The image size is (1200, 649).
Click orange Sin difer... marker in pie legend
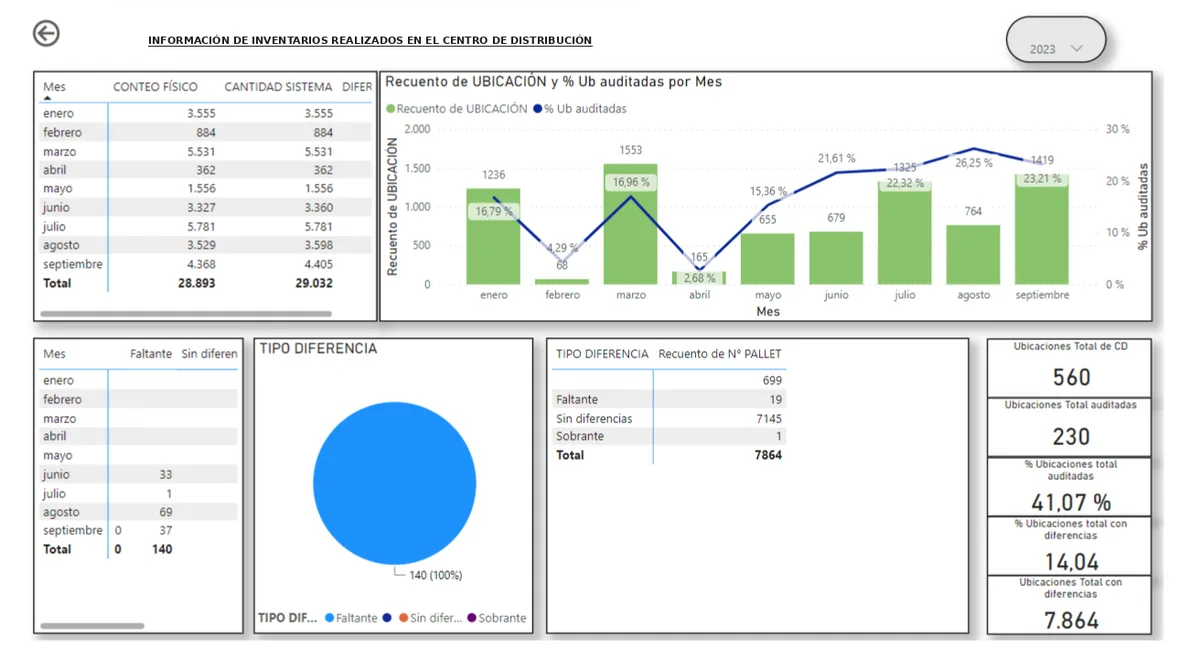pyautogui.click(x=403, y=618)
